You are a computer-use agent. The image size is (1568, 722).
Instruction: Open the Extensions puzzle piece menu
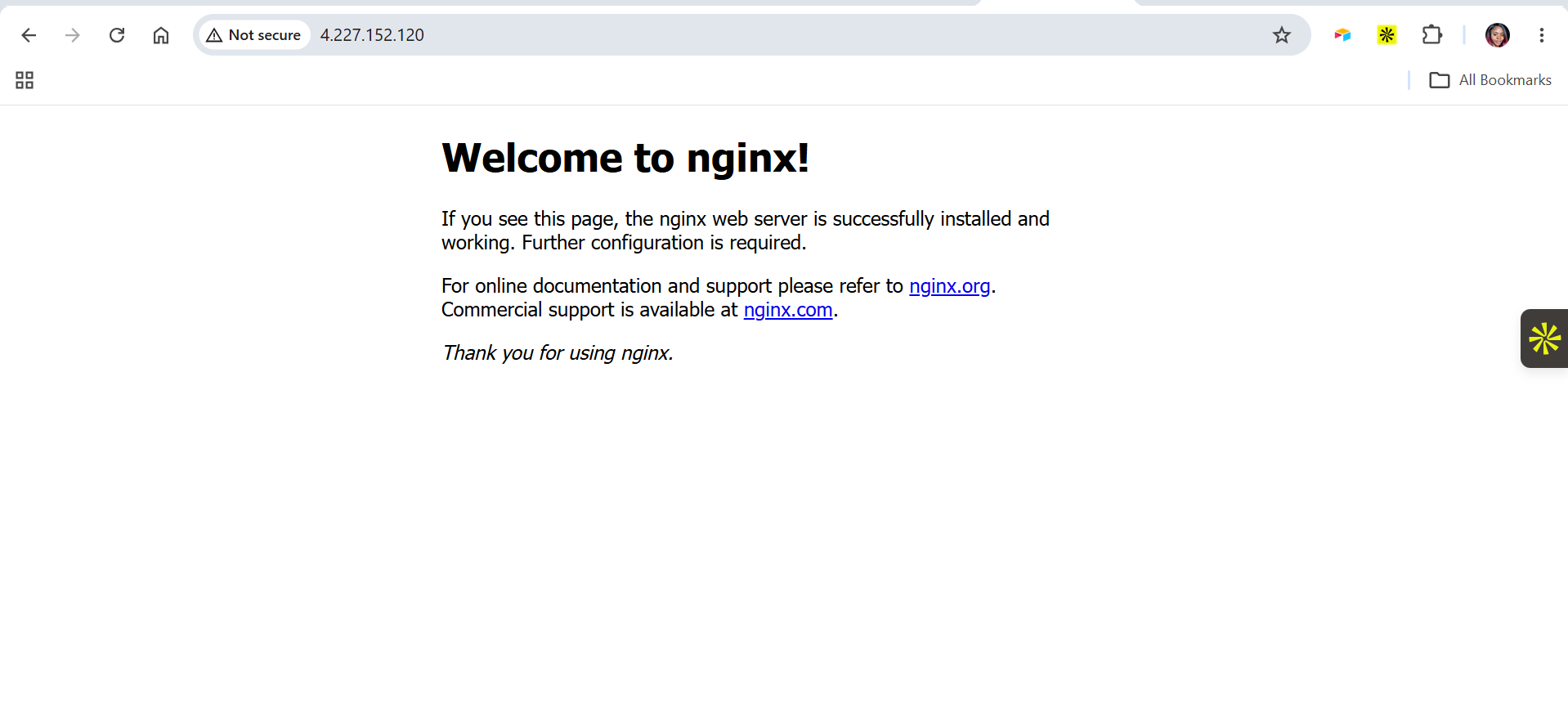(1431, 35)
